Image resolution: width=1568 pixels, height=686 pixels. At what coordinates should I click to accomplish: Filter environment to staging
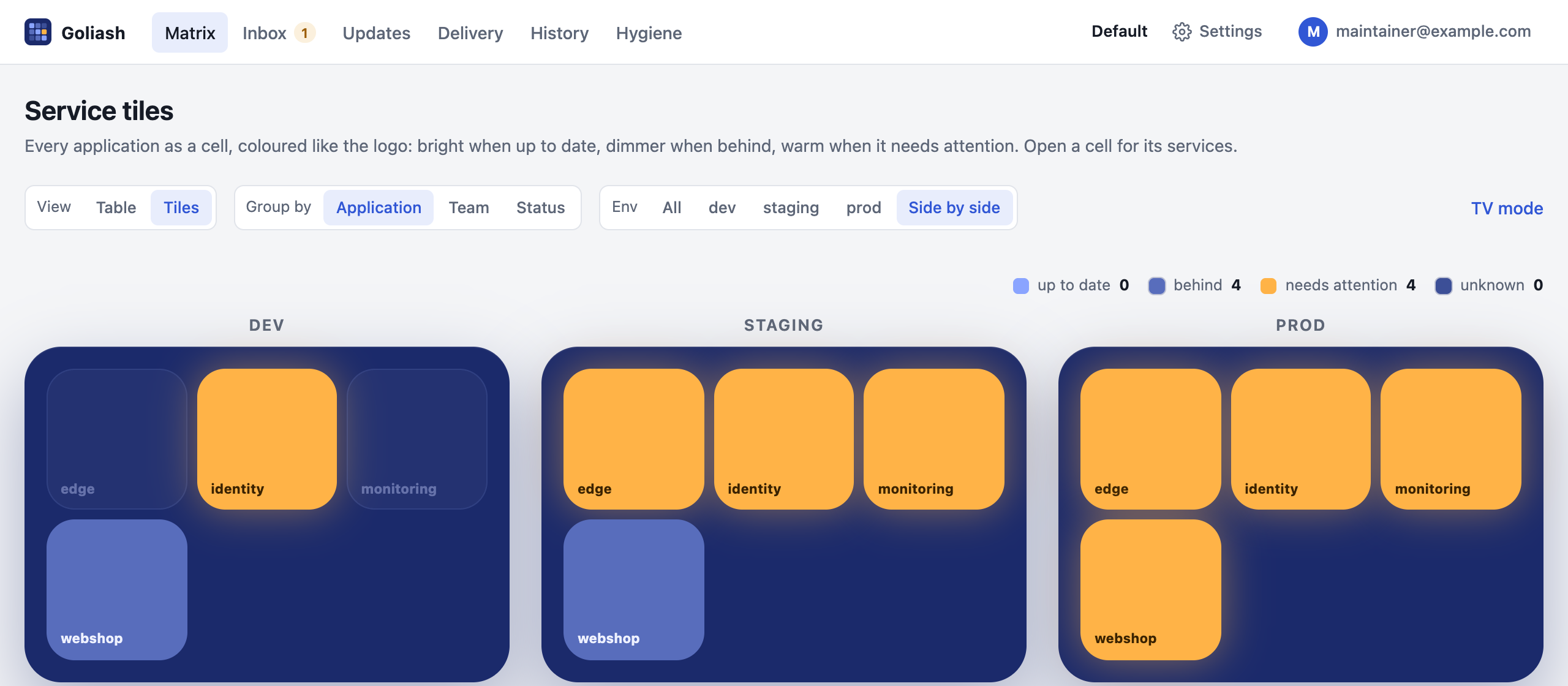click(791, 208)
